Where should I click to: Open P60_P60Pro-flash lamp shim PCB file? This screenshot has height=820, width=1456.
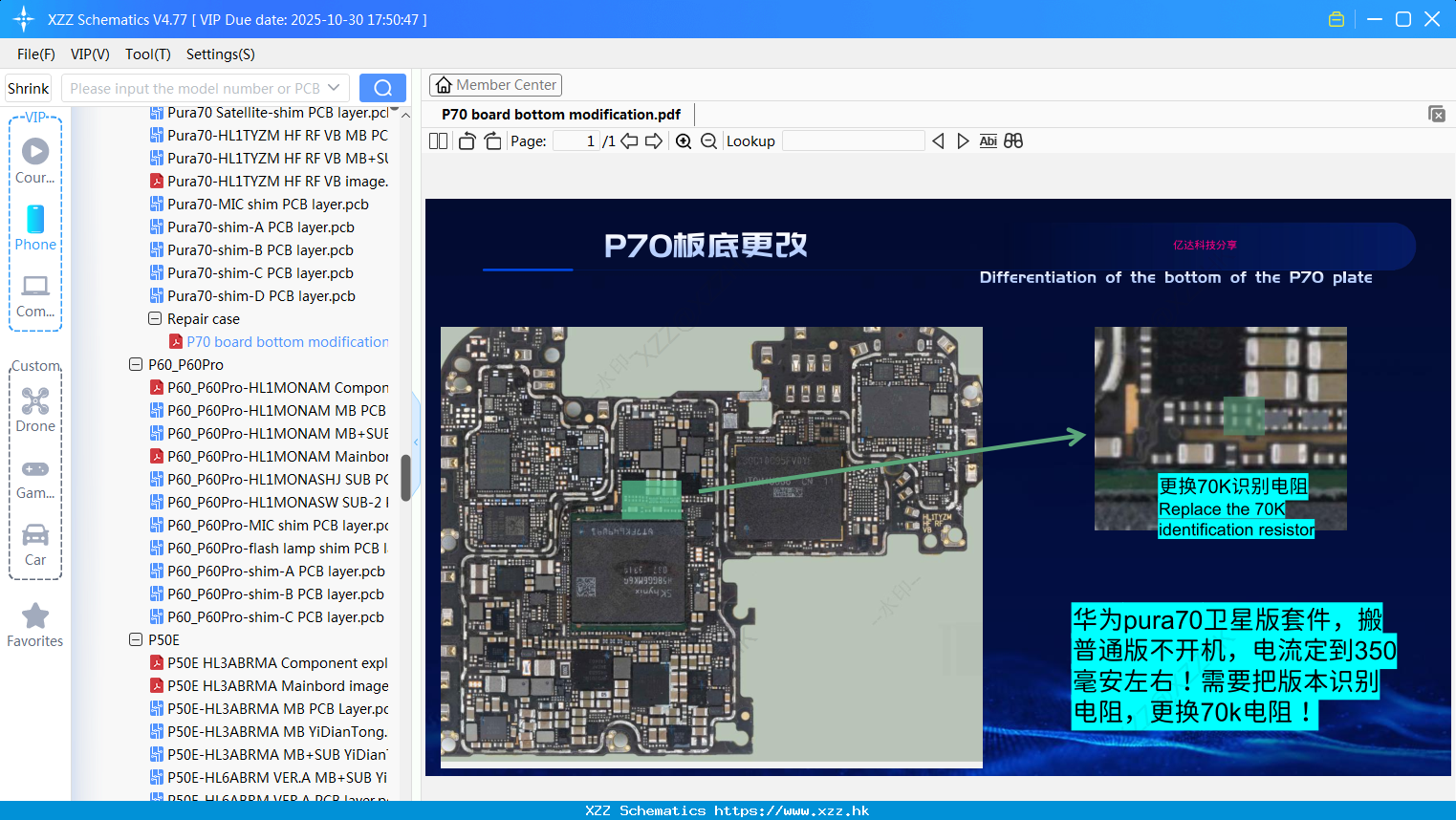click(269, 549)
